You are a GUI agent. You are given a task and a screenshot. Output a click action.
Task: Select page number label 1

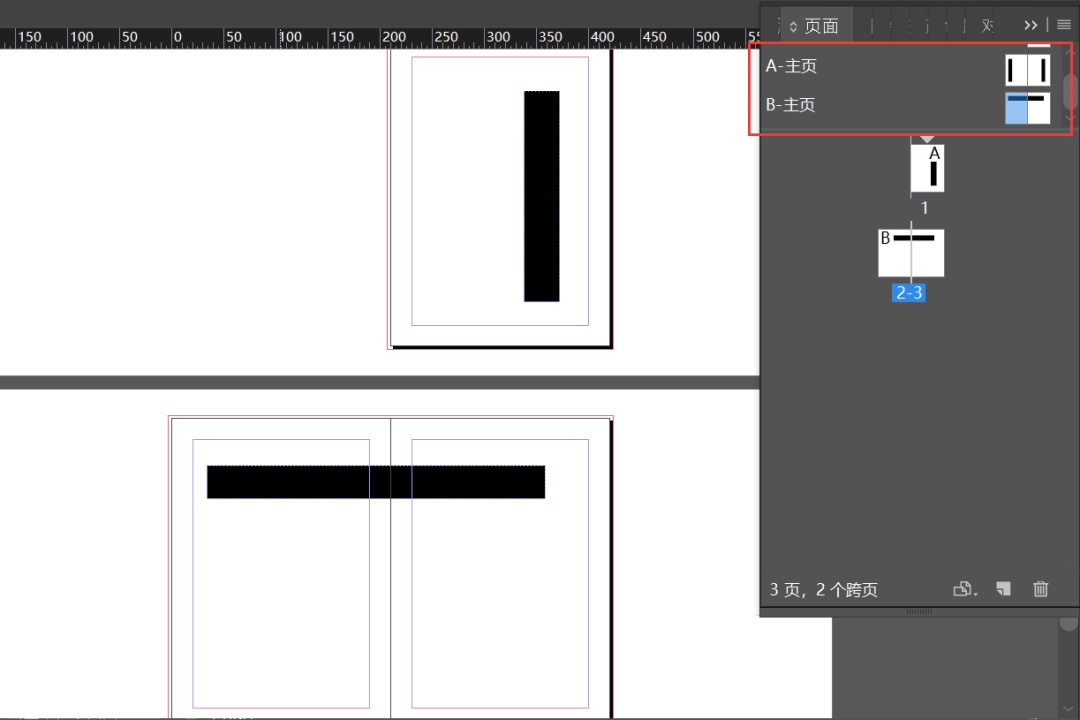[924, 208]
